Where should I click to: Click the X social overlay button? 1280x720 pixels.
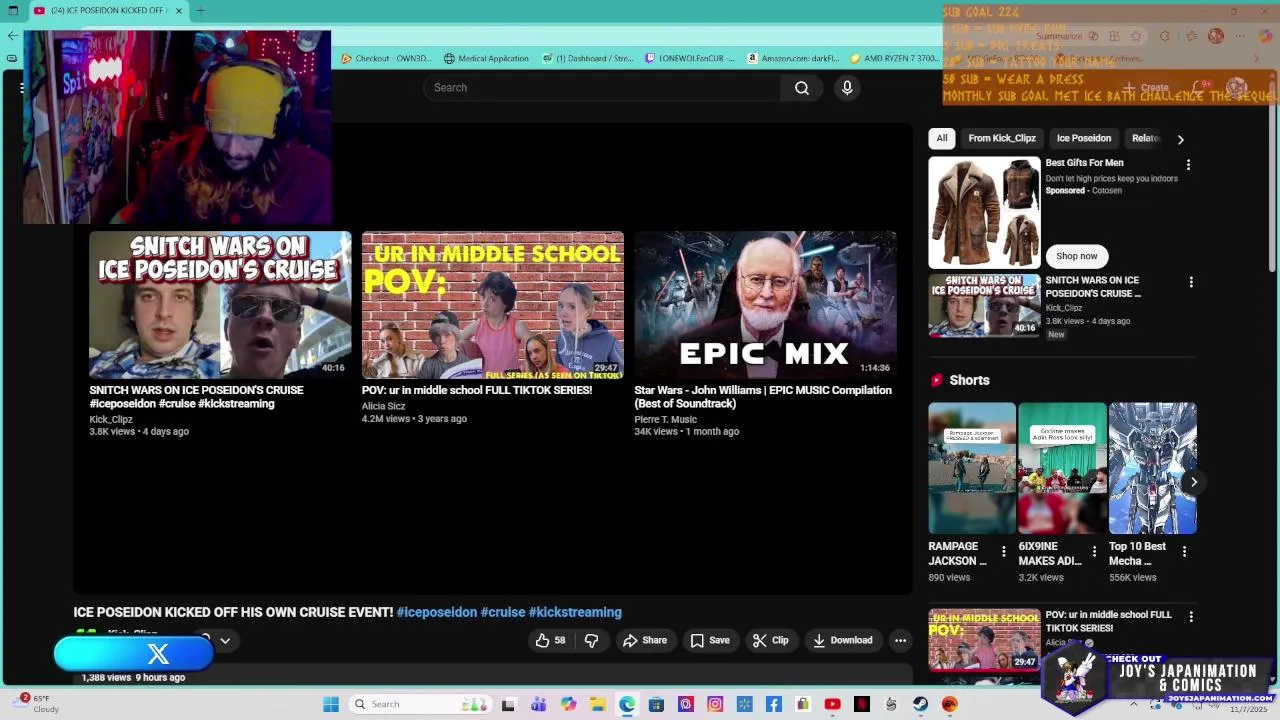point(134,654)
